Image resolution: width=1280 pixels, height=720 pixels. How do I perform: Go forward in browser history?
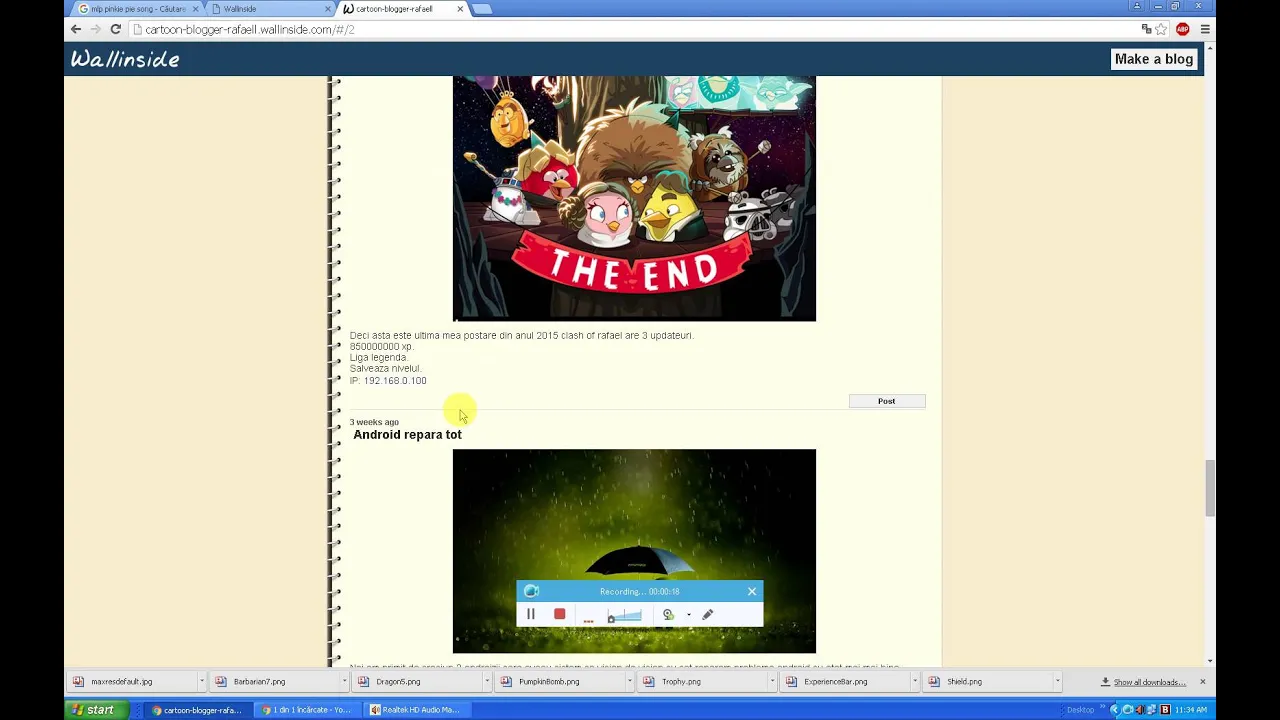point(95,30)
